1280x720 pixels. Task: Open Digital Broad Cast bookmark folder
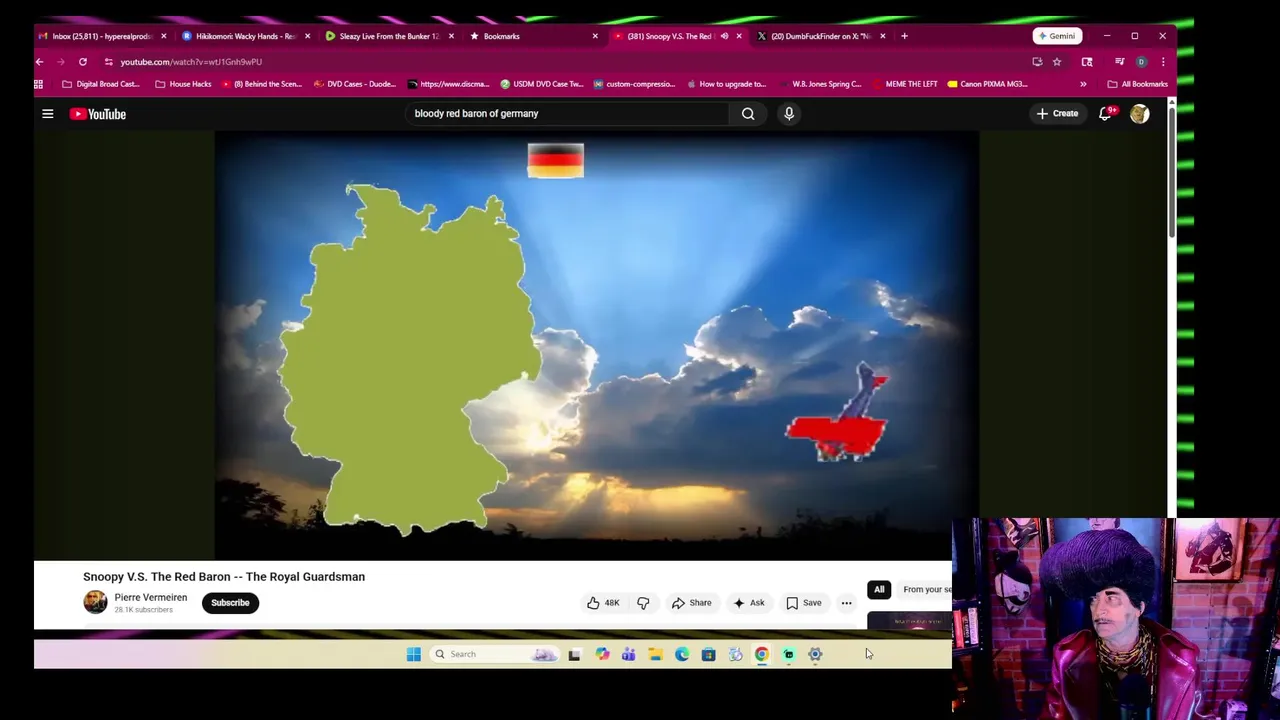[x=101, y=84]
